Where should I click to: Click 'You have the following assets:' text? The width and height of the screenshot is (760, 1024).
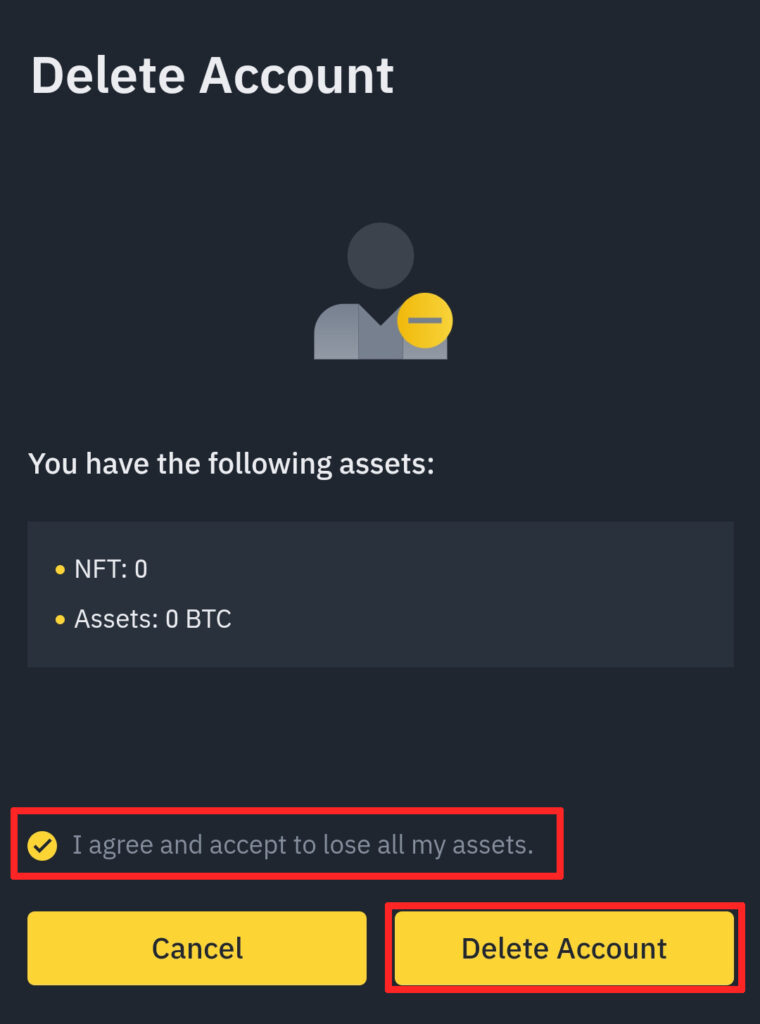pos(231,464)
